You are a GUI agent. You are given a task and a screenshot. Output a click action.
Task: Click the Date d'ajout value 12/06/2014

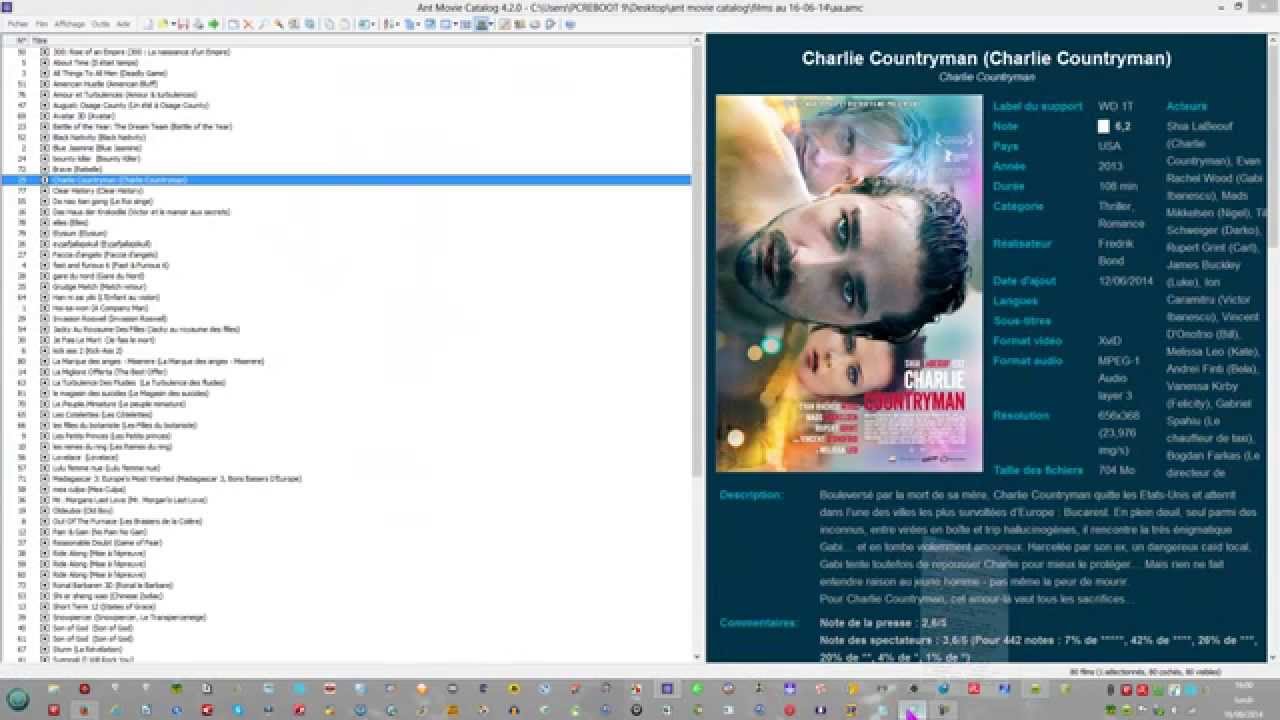click(x=1126, y=281)
